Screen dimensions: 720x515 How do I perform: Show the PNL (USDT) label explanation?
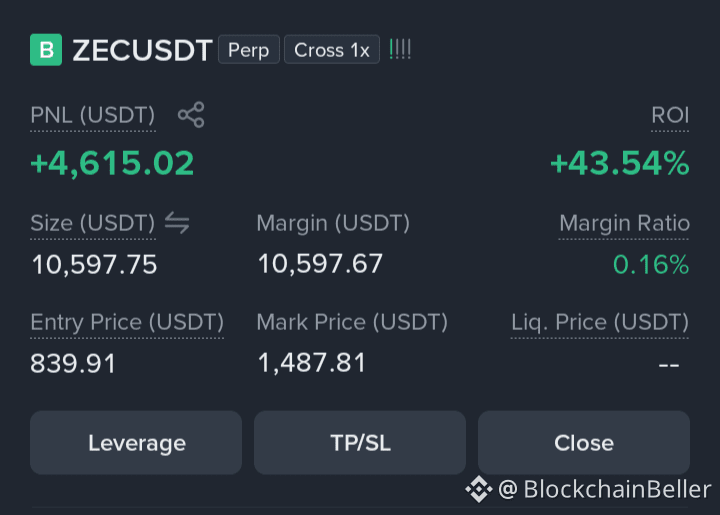tap(93, 115)
